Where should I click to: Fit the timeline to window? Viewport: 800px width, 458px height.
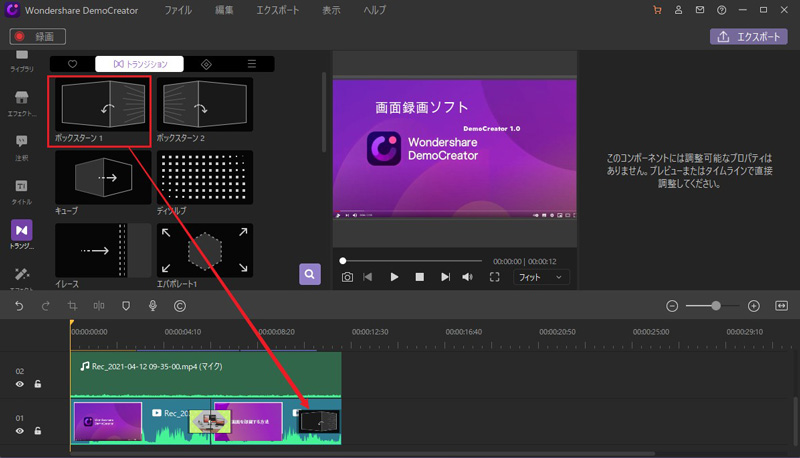tap(781, 306)
